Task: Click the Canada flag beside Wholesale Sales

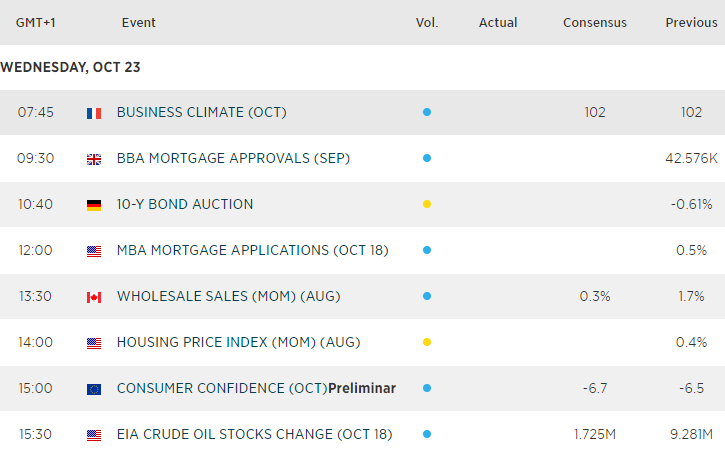Action: 94,297
